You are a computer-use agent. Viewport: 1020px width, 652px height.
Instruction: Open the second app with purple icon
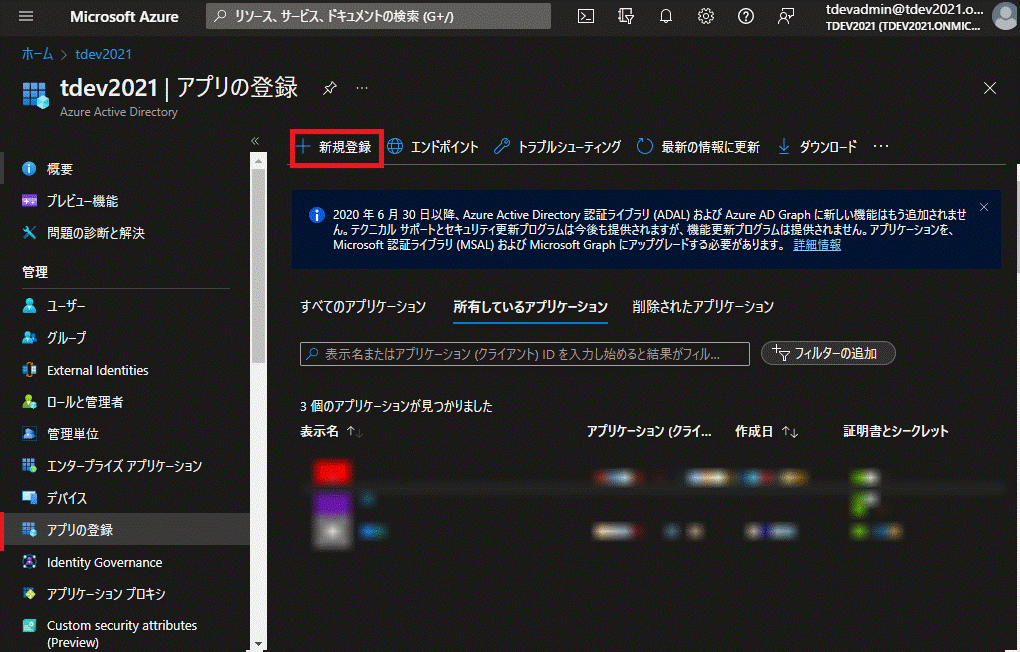[332, 503]
